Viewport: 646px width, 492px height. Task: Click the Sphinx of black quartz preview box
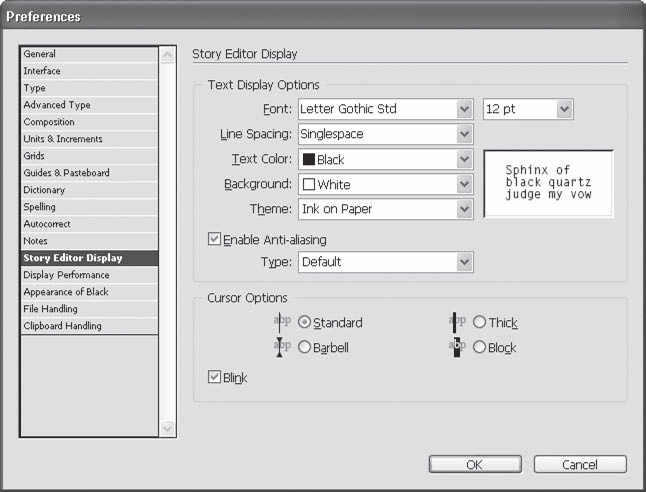click(x=548, y=184)
